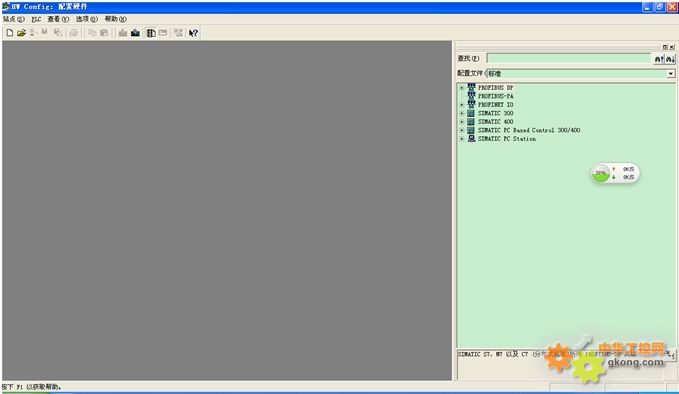Select the PROFIBUS-PA catalog entry
679x394 pixels.
click(495, 96)
